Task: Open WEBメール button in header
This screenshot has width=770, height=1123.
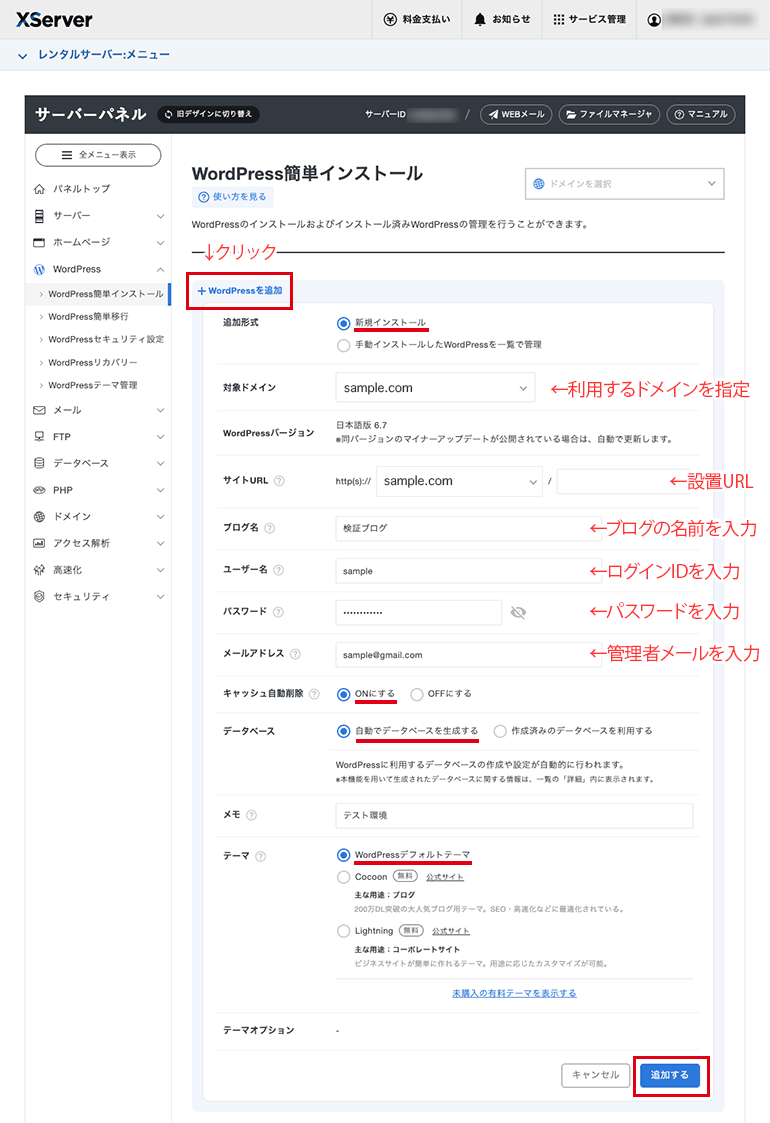Action: (516, 115)
